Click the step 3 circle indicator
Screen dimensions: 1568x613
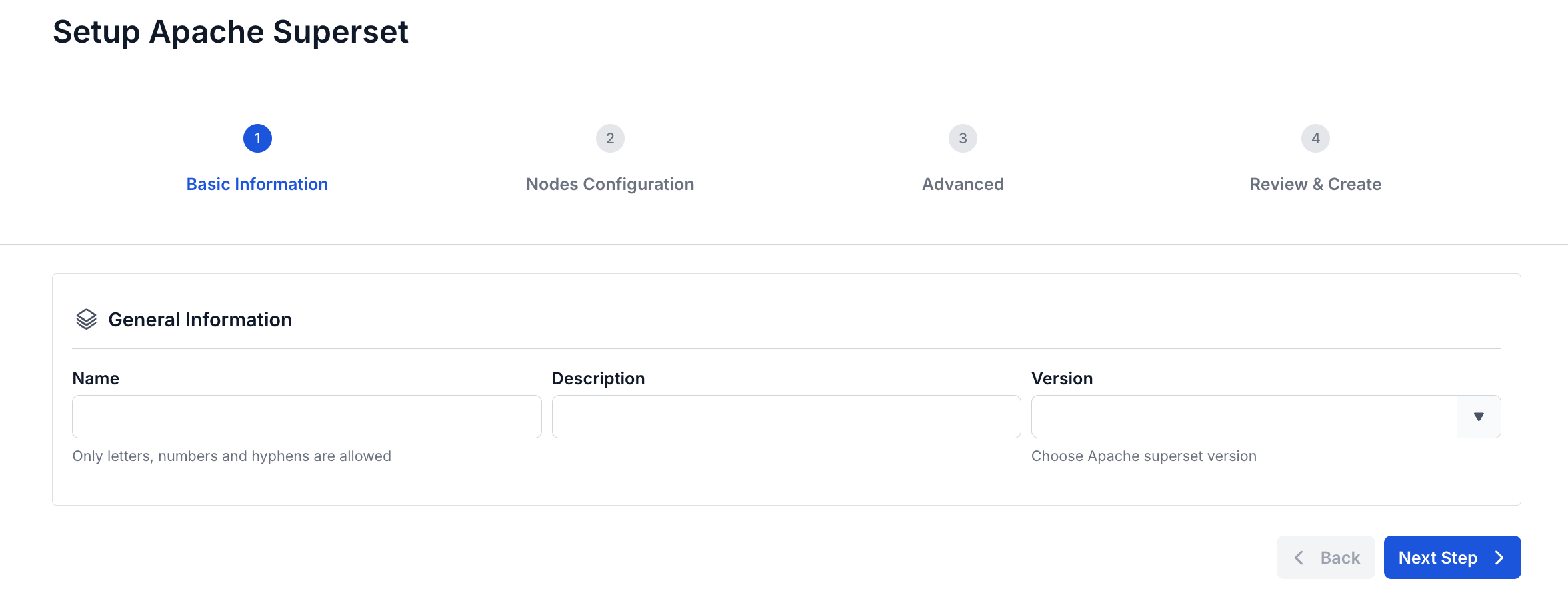(963, 139)
